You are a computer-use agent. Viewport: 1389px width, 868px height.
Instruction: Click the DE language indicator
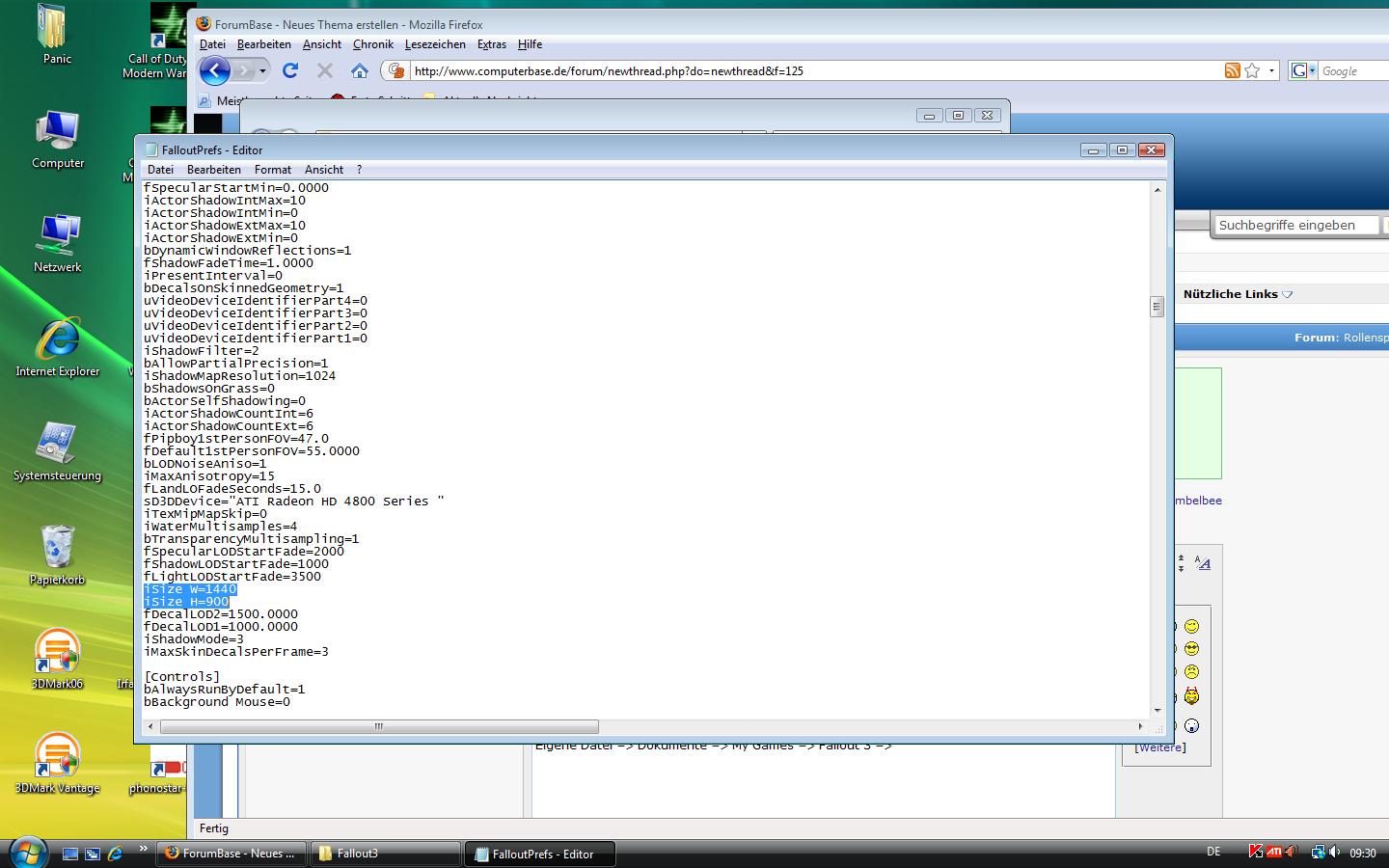tap(1213, 852)
